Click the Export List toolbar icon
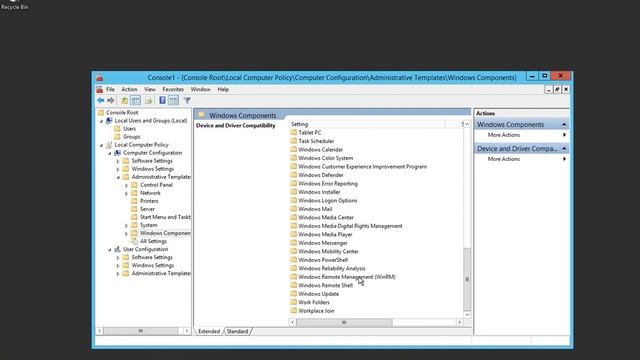This screenshot has height=360, width=640. [149, 100]
